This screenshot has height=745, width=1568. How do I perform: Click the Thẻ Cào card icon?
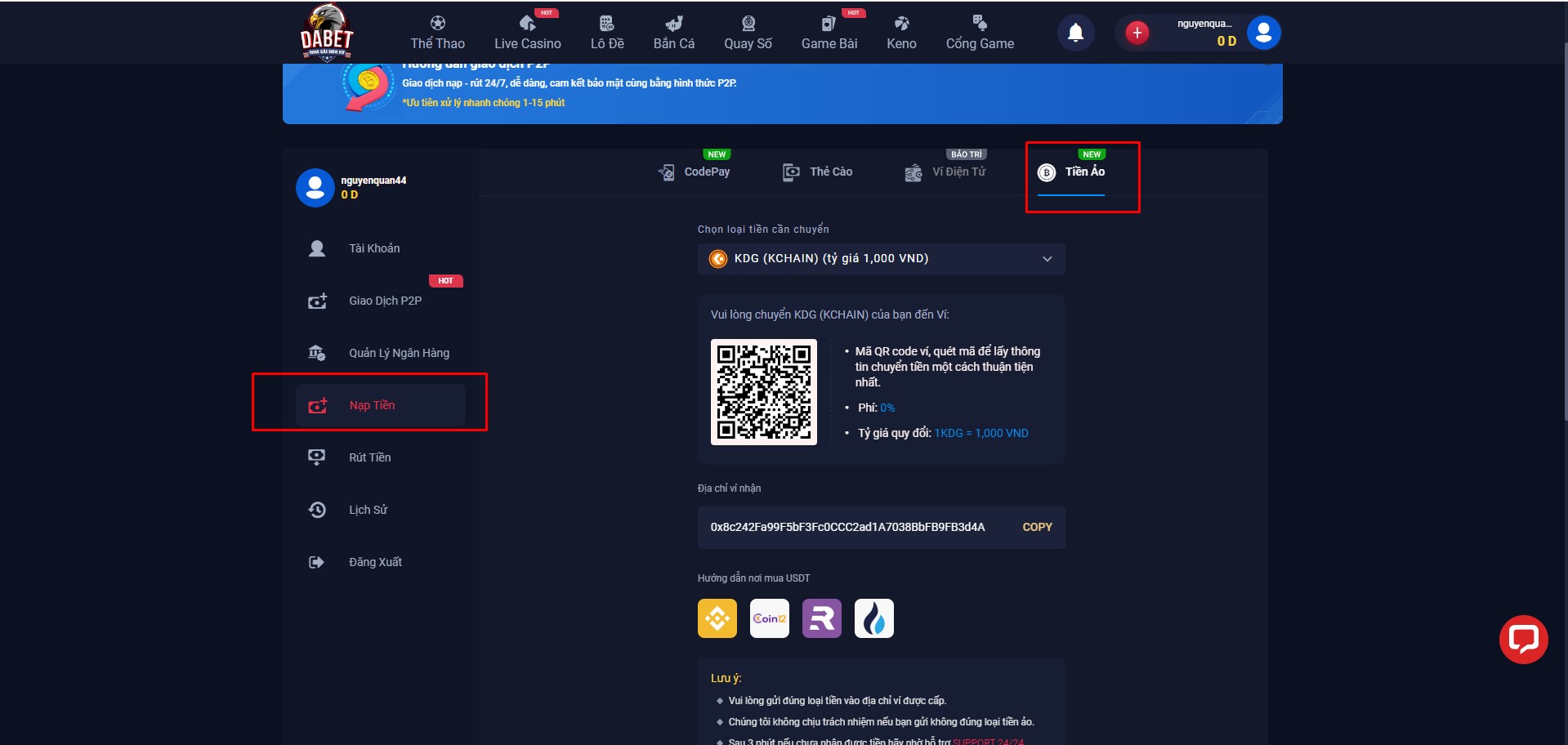[791, 172]
